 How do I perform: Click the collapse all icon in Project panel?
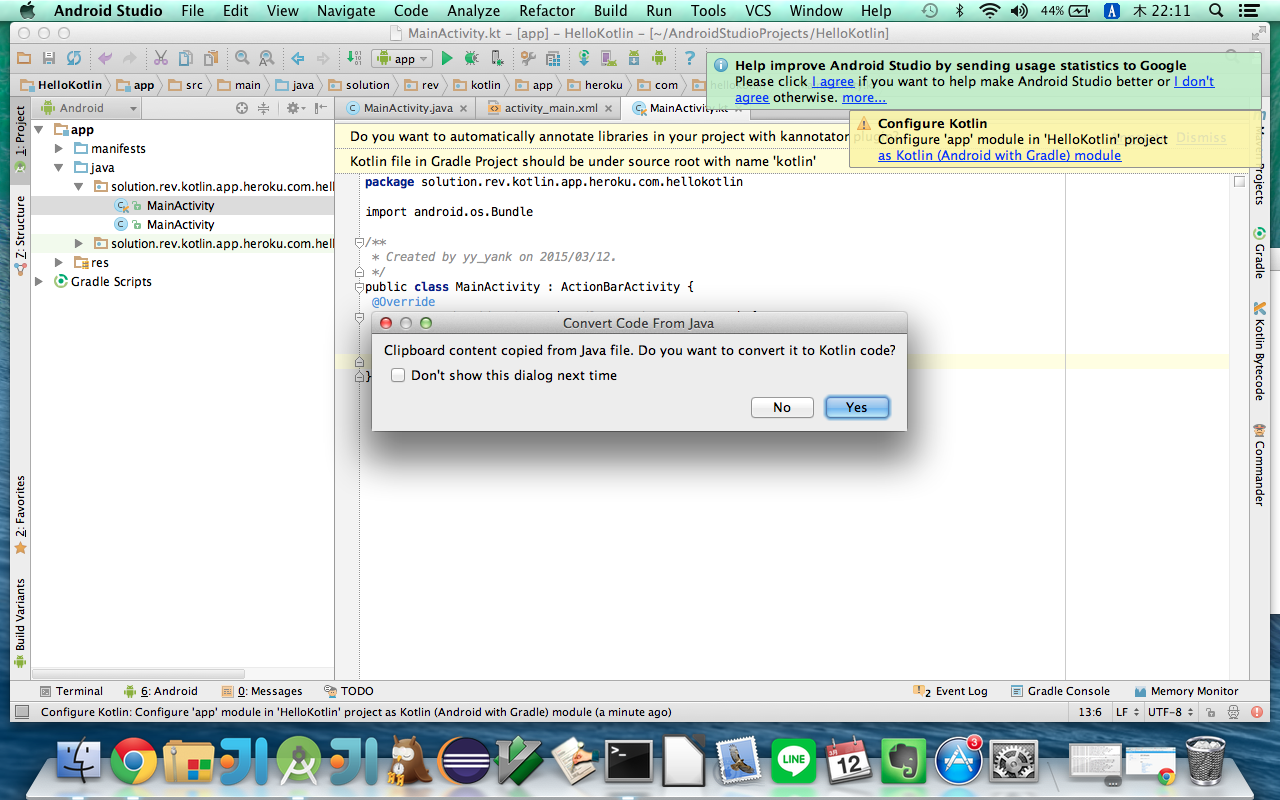pyautogui.click(x=264, y=108)
